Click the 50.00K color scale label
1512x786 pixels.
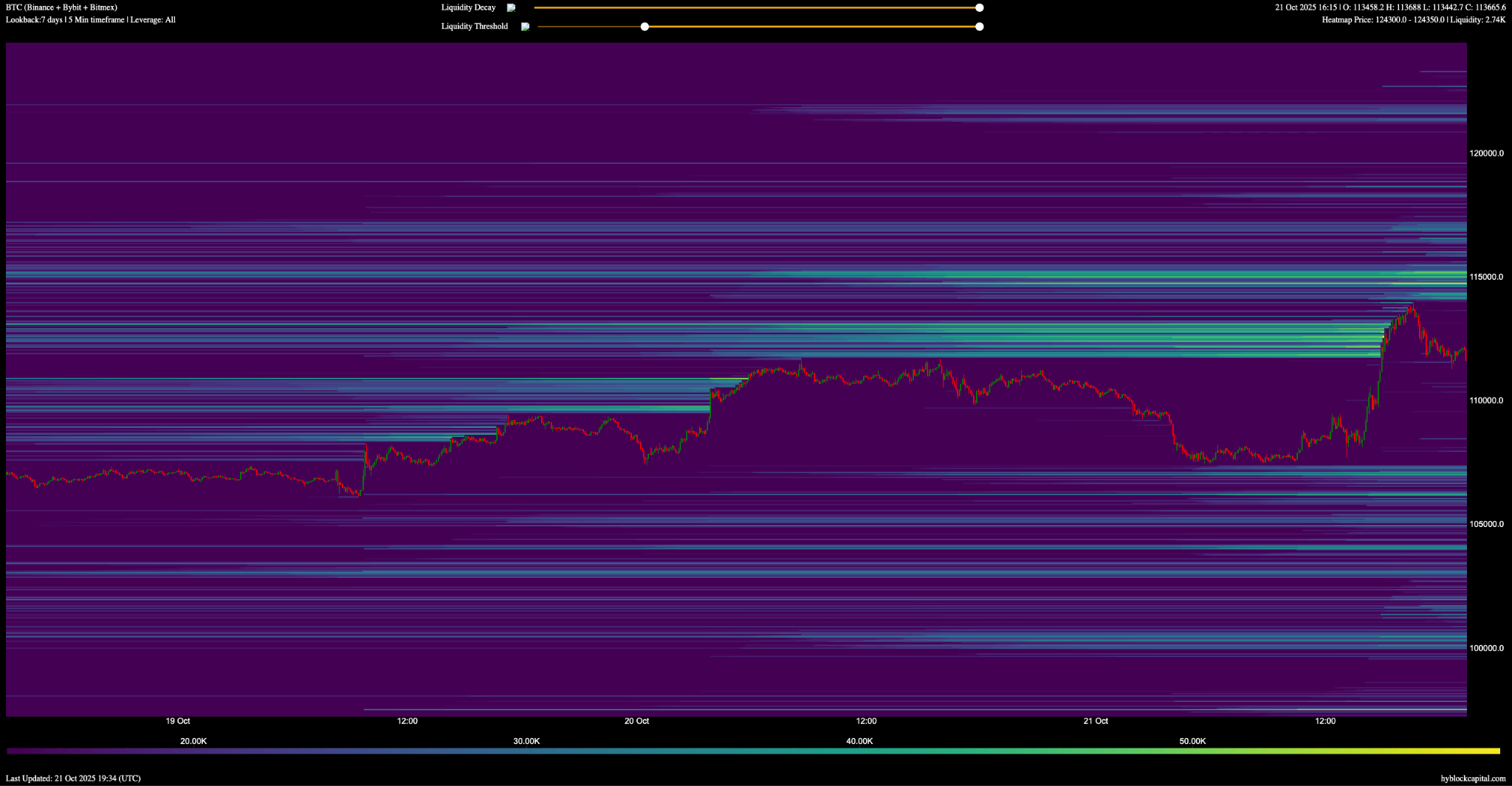tap(1192, 741)
